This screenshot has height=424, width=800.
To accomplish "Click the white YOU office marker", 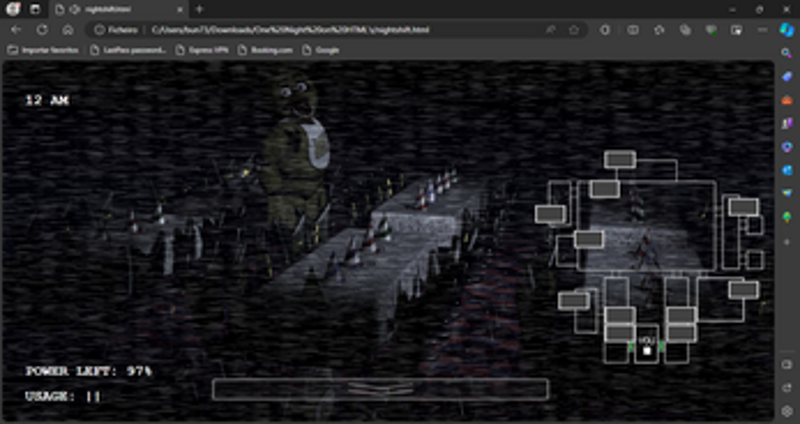I will [647, 350].
